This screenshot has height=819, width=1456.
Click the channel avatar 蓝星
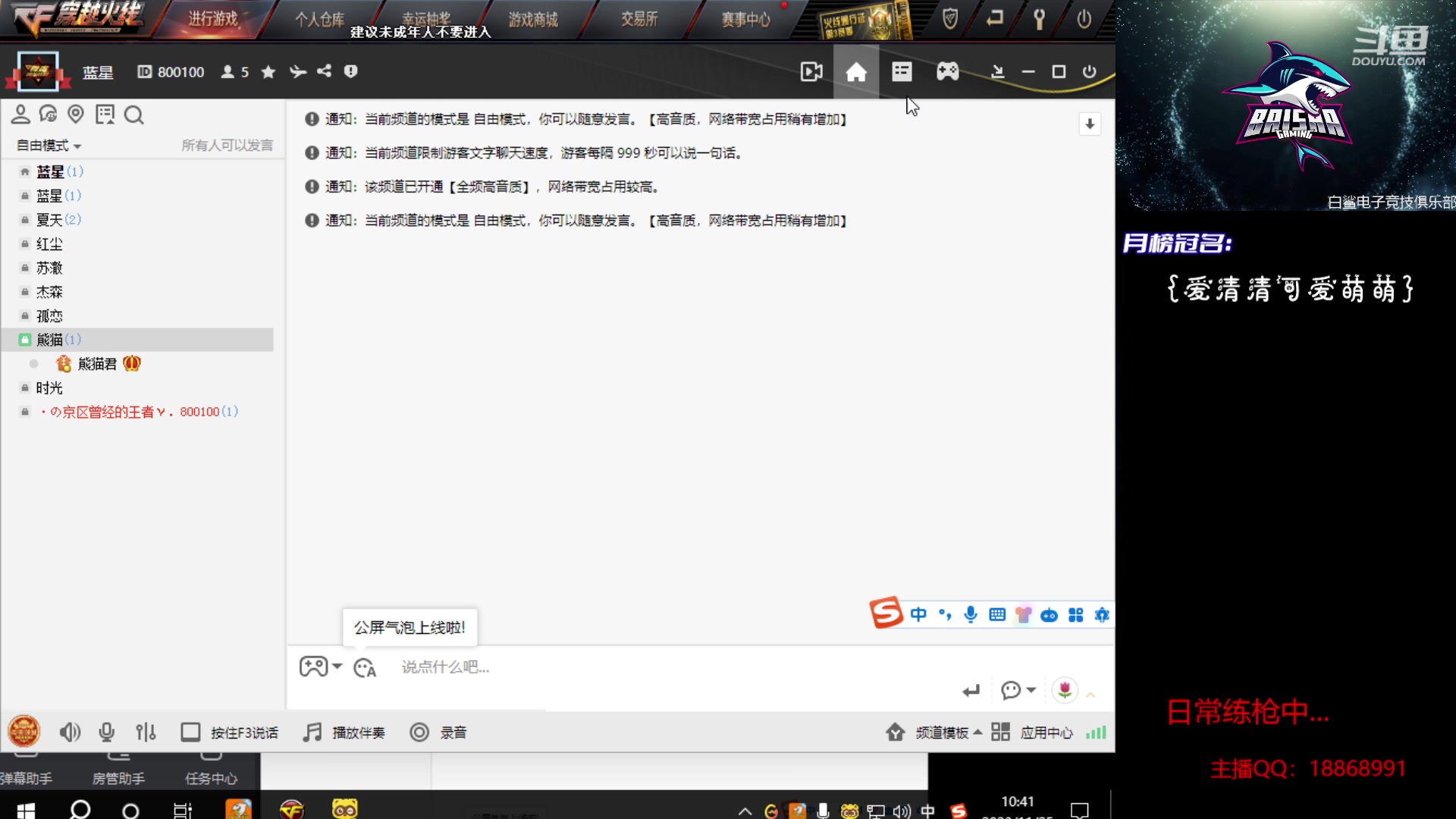click(x=37, y=72)
